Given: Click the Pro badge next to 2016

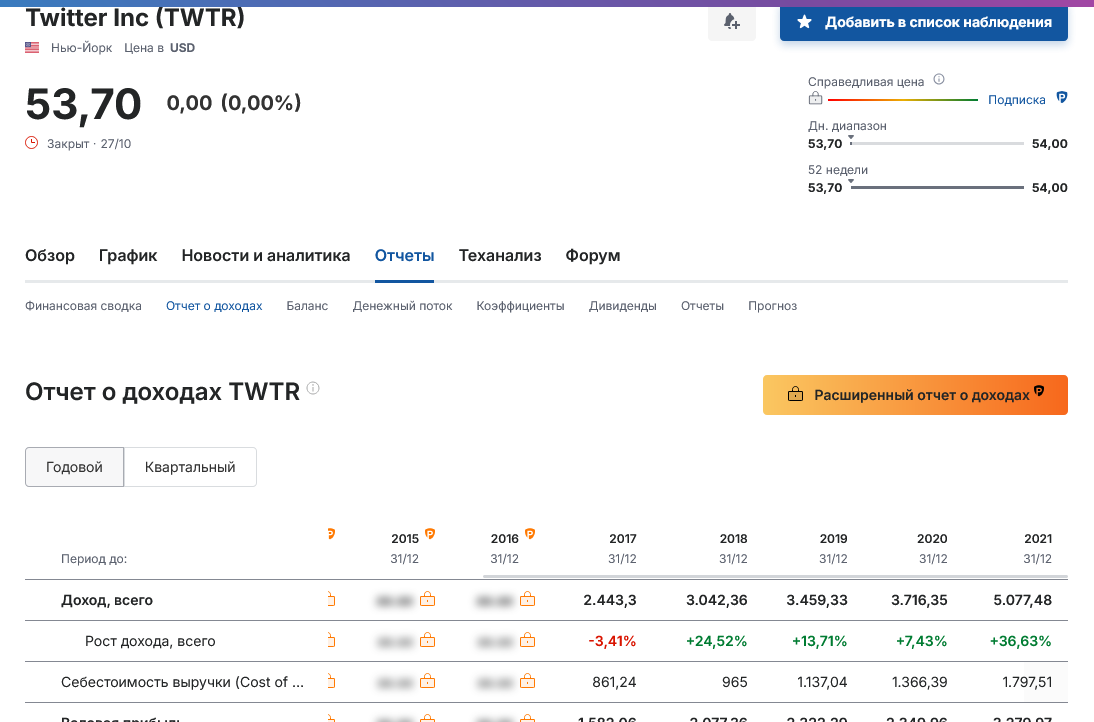Looking at the screenshot, I should pos(530,534).
